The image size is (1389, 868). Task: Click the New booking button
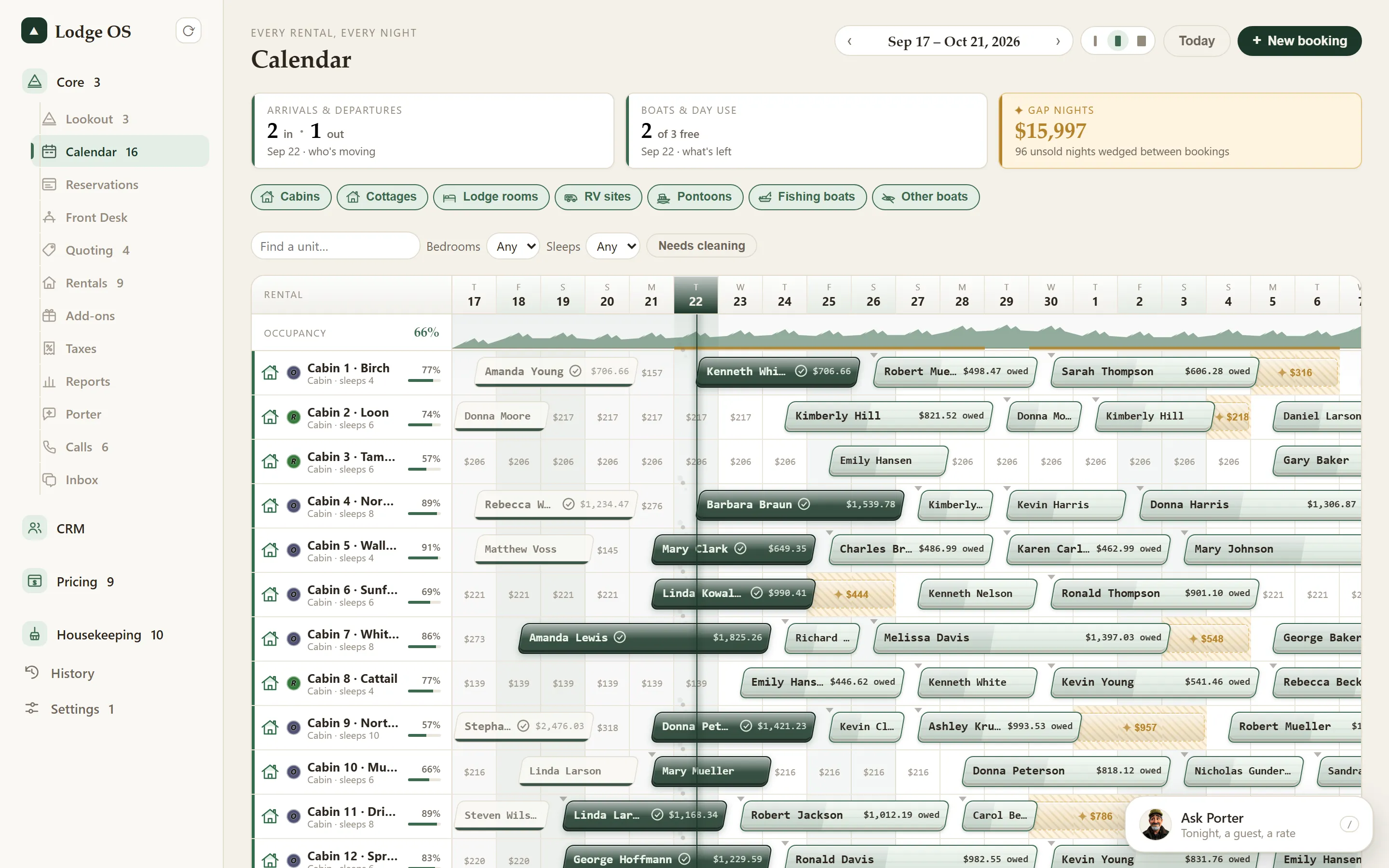coord(1299,41)
